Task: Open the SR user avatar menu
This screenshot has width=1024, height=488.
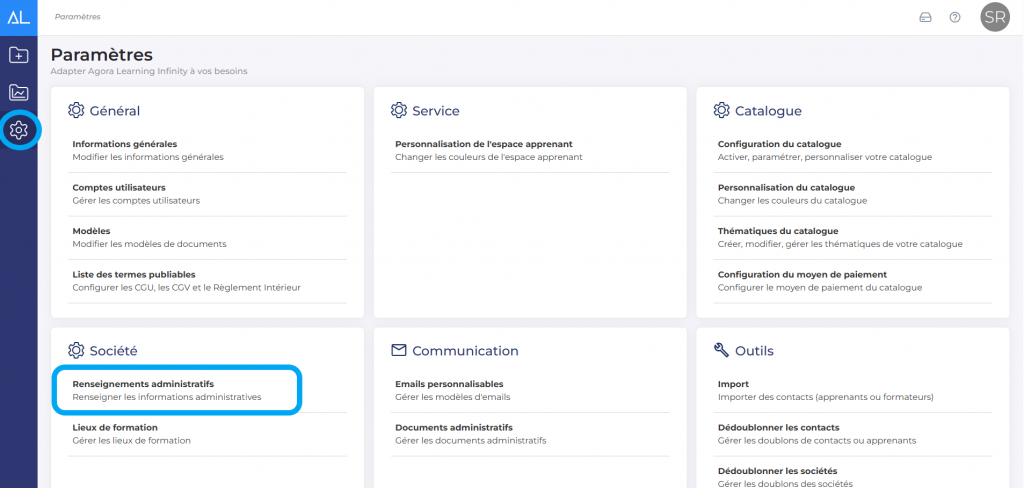Action: (x=994, y=17)
